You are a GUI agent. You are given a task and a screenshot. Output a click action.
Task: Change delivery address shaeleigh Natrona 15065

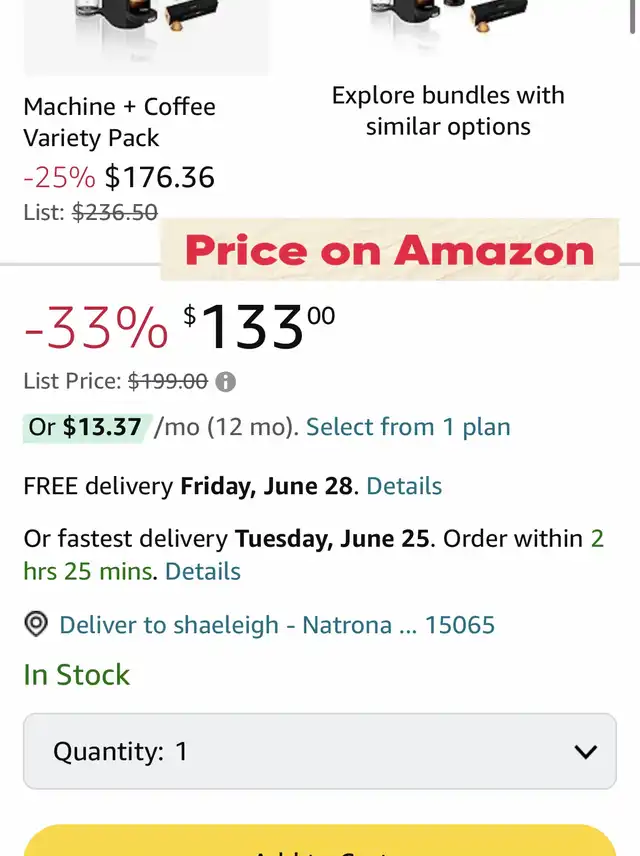pyautogui.click(x=277, y=625)
